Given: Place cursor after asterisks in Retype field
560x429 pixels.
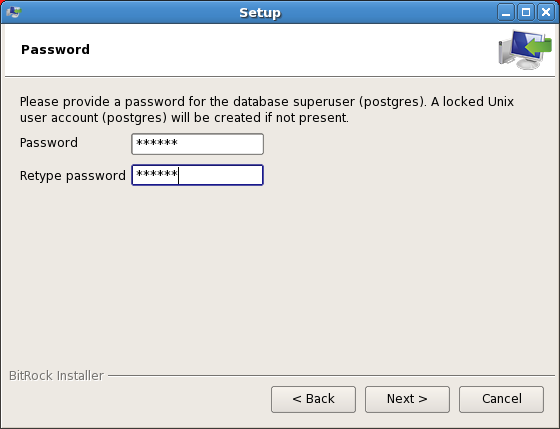Looking at the screenshot, I should tap(179, 175).
